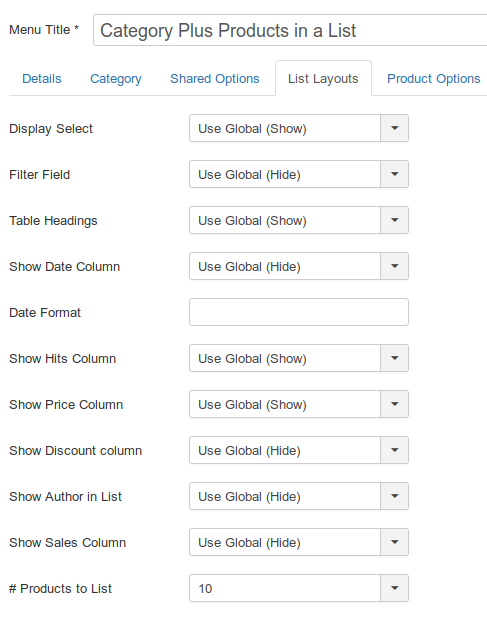Click the "Show Author in List" label

click(x=65, y=497)
